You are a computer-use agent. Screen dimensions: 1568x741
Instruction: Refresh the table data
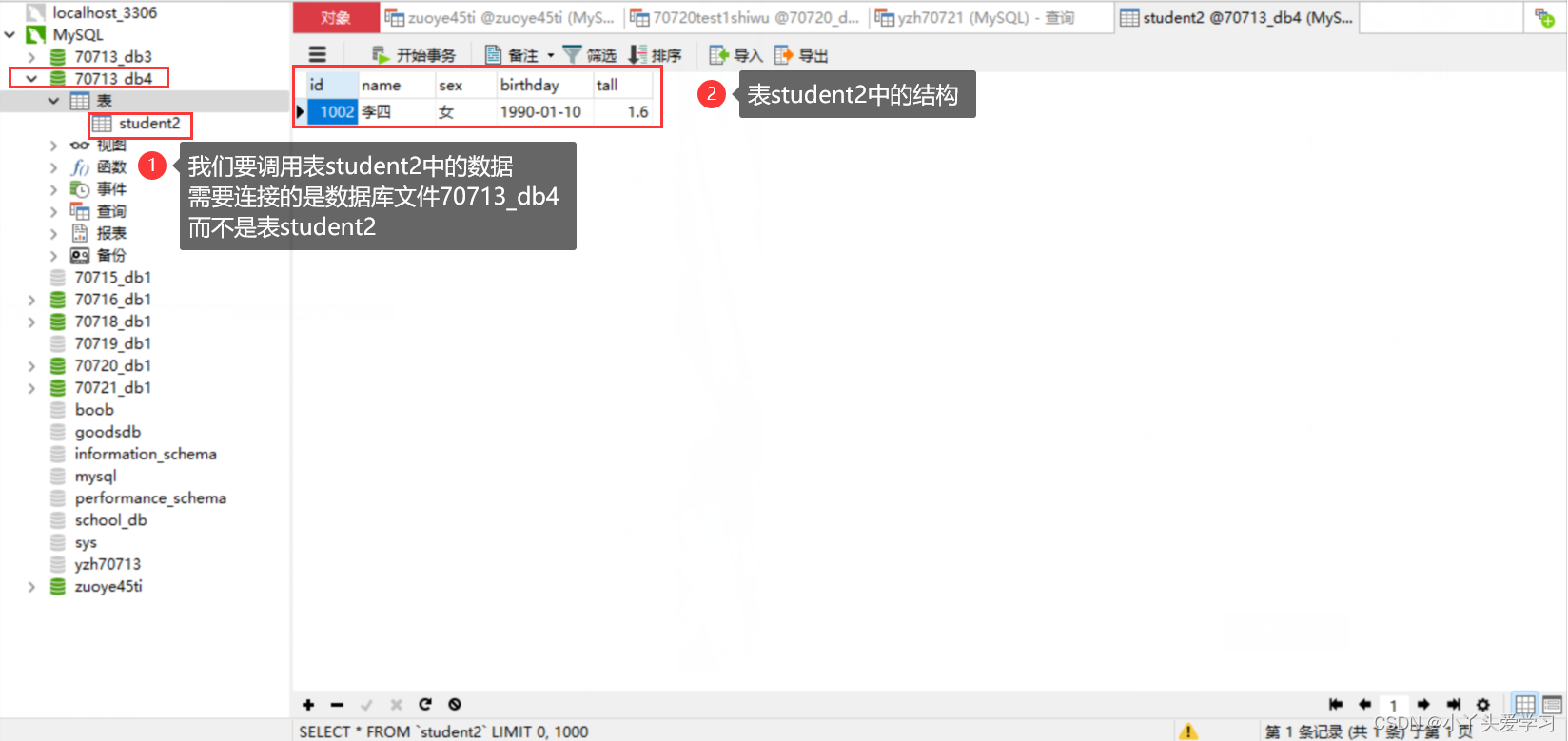[425, 705]
